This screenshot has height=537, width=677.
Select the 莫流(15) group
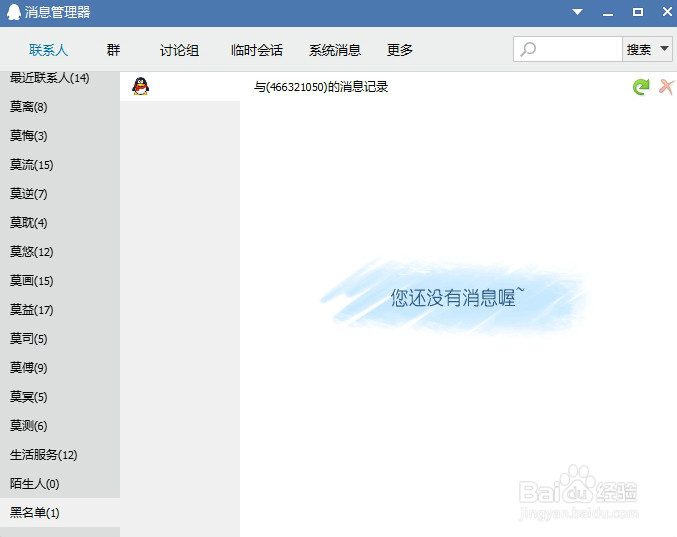coord(60,164)
